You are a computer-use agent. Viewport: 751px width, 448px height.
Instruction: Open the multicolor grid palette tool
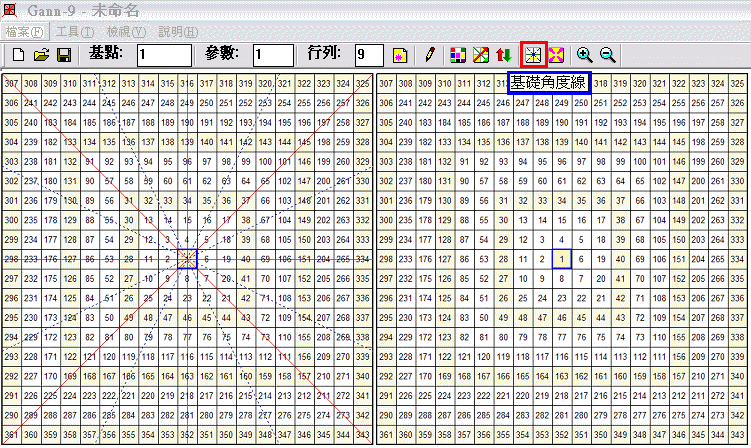pyautogui.click(x=458, y=55)
